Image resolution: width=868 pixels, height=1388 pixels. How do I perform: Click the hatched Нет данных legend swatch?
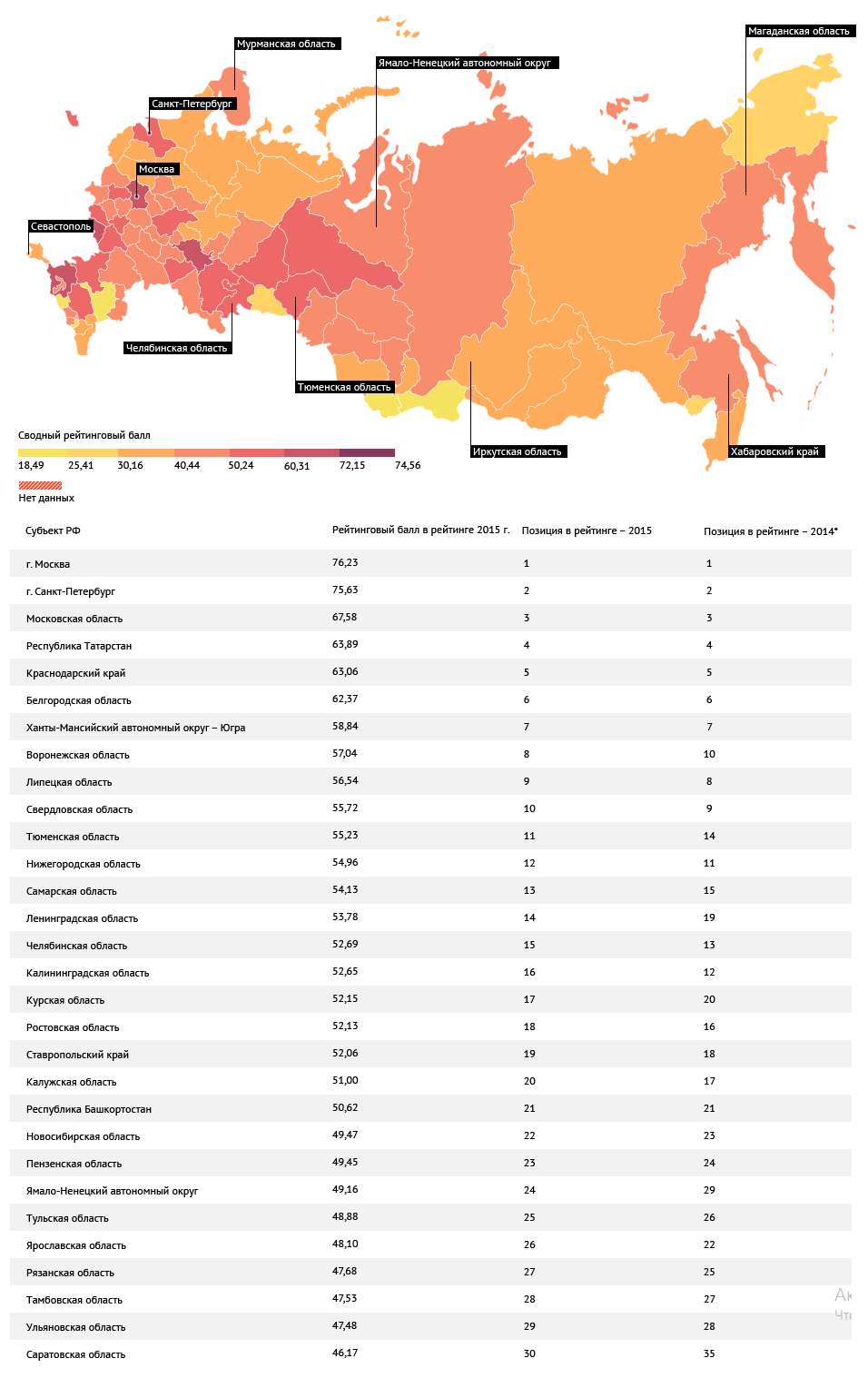tap(40, 485)
